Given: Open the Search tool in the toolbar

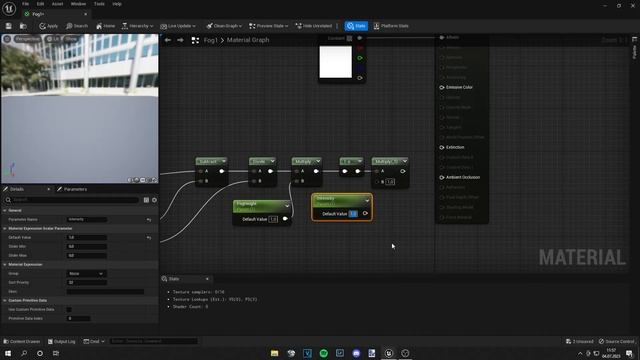Looking at the screenshot, I should click(77, 26).
